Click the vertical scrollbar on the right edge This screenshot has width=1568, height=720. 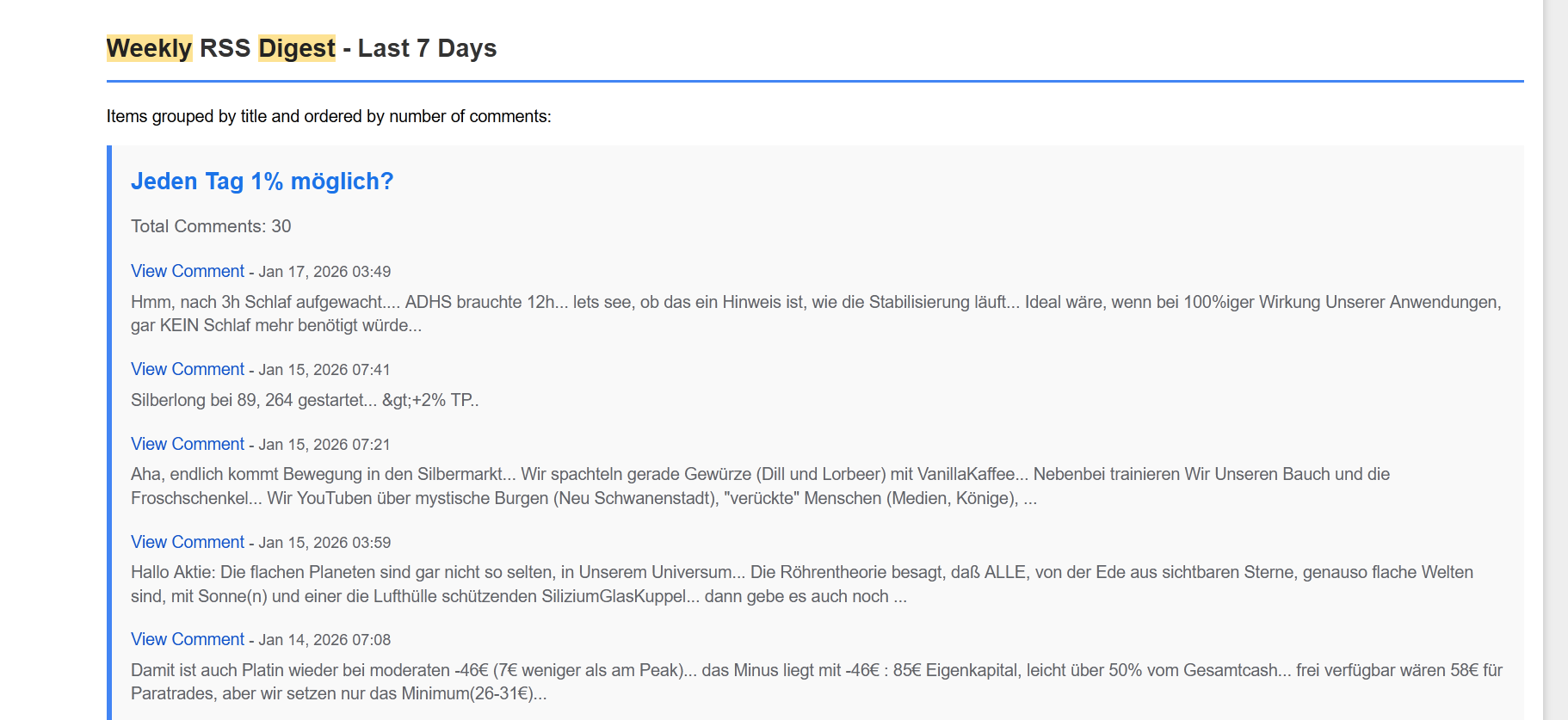[1555, 344]
